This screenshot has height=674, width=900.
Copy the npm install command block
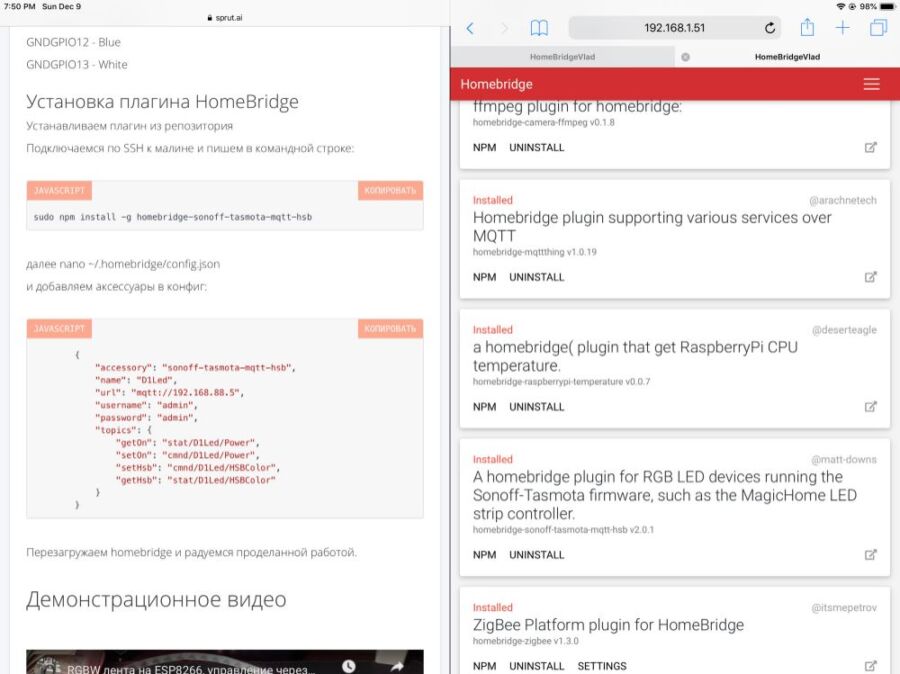[x=390, y=191]
